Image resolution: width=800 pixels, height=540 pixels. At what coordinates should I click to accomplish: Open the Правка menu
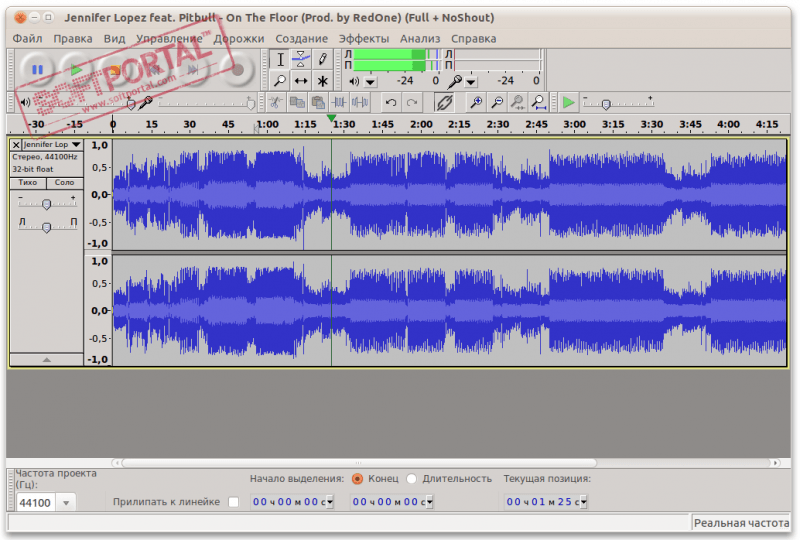pyautogui.click(x=73, y=39)
